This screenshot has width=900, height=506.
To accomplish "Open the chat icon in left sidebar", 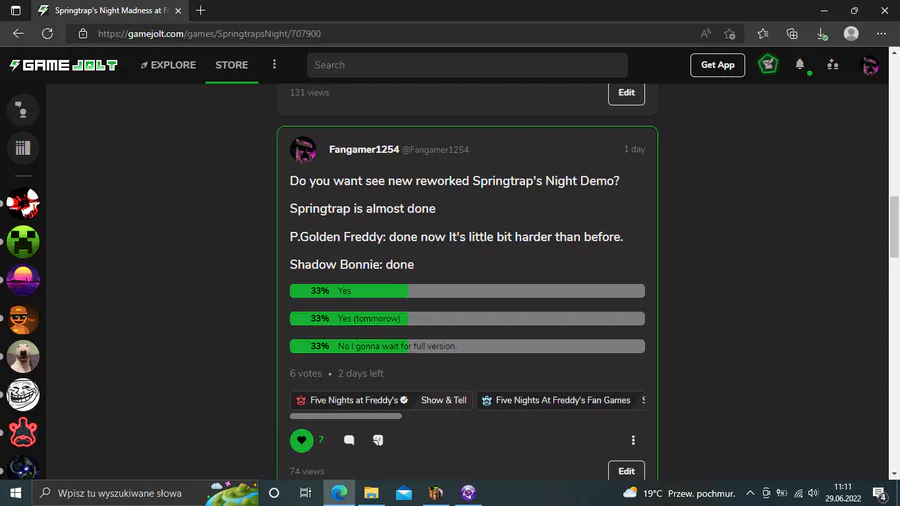I will [x=23, y=110].
